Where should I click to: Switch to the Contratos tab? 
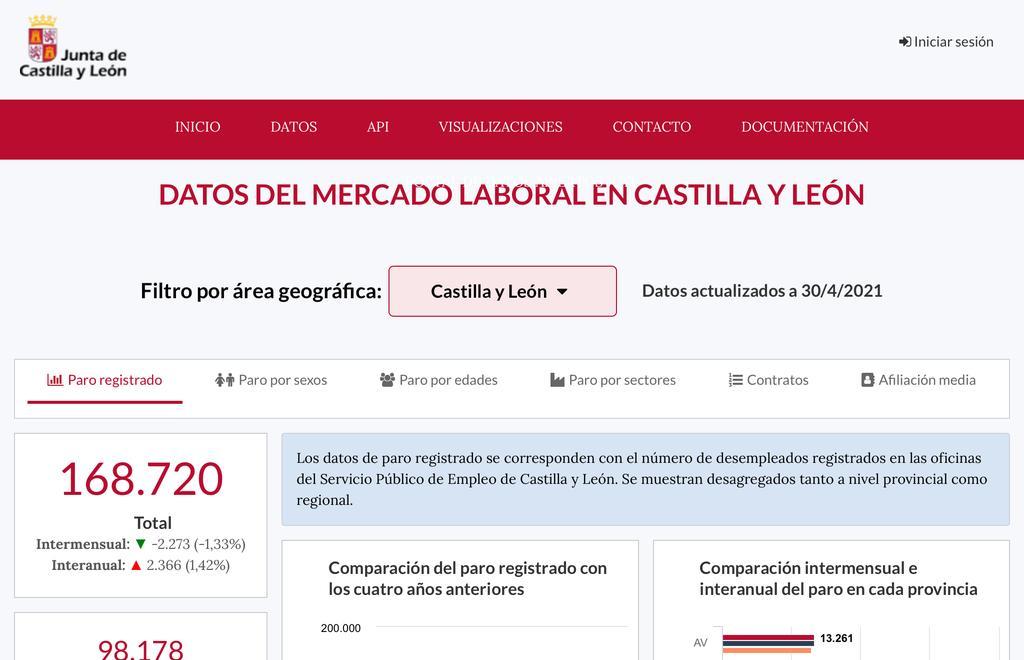point(768,380)
